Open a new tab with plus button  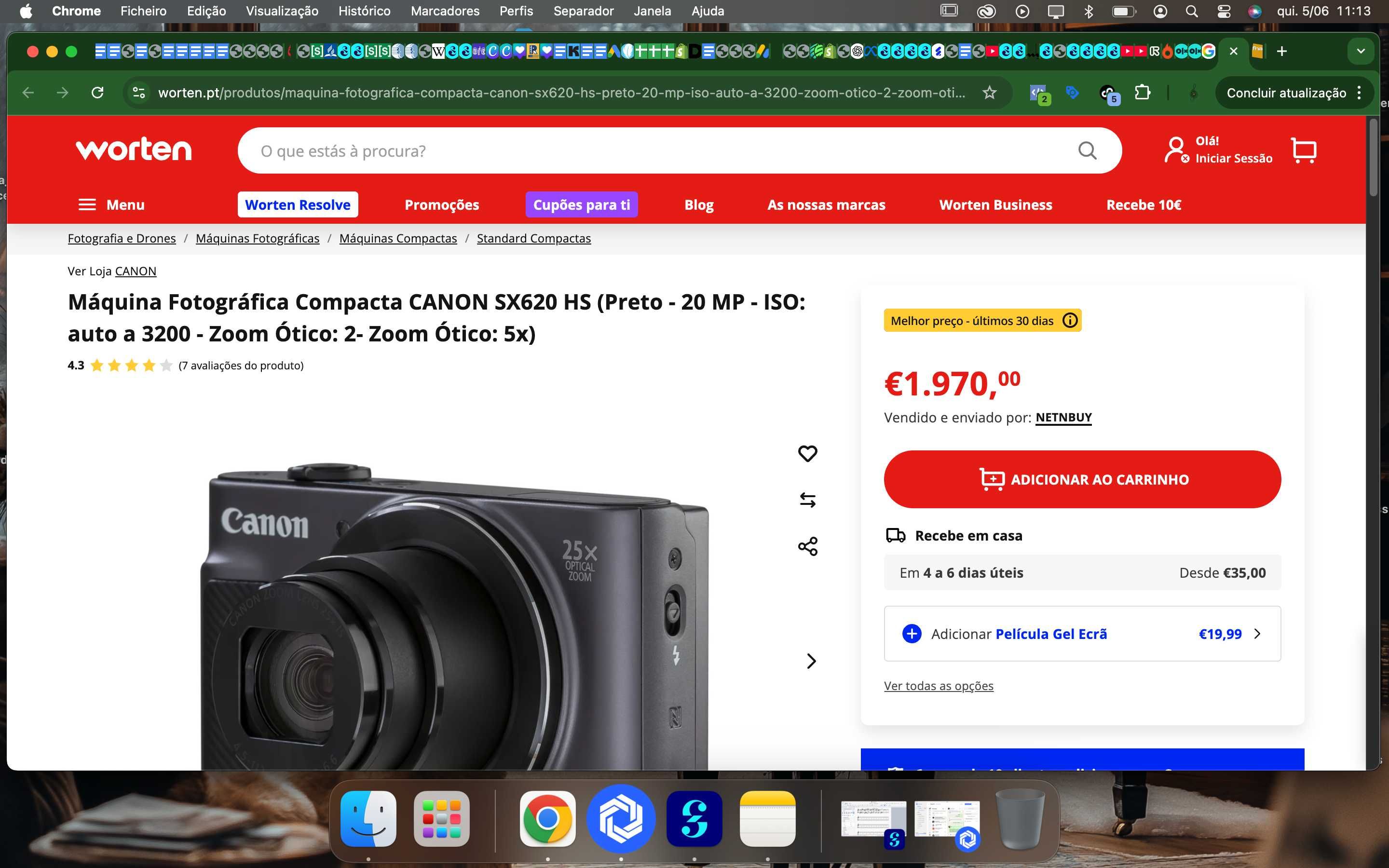tap(1281, 51)
